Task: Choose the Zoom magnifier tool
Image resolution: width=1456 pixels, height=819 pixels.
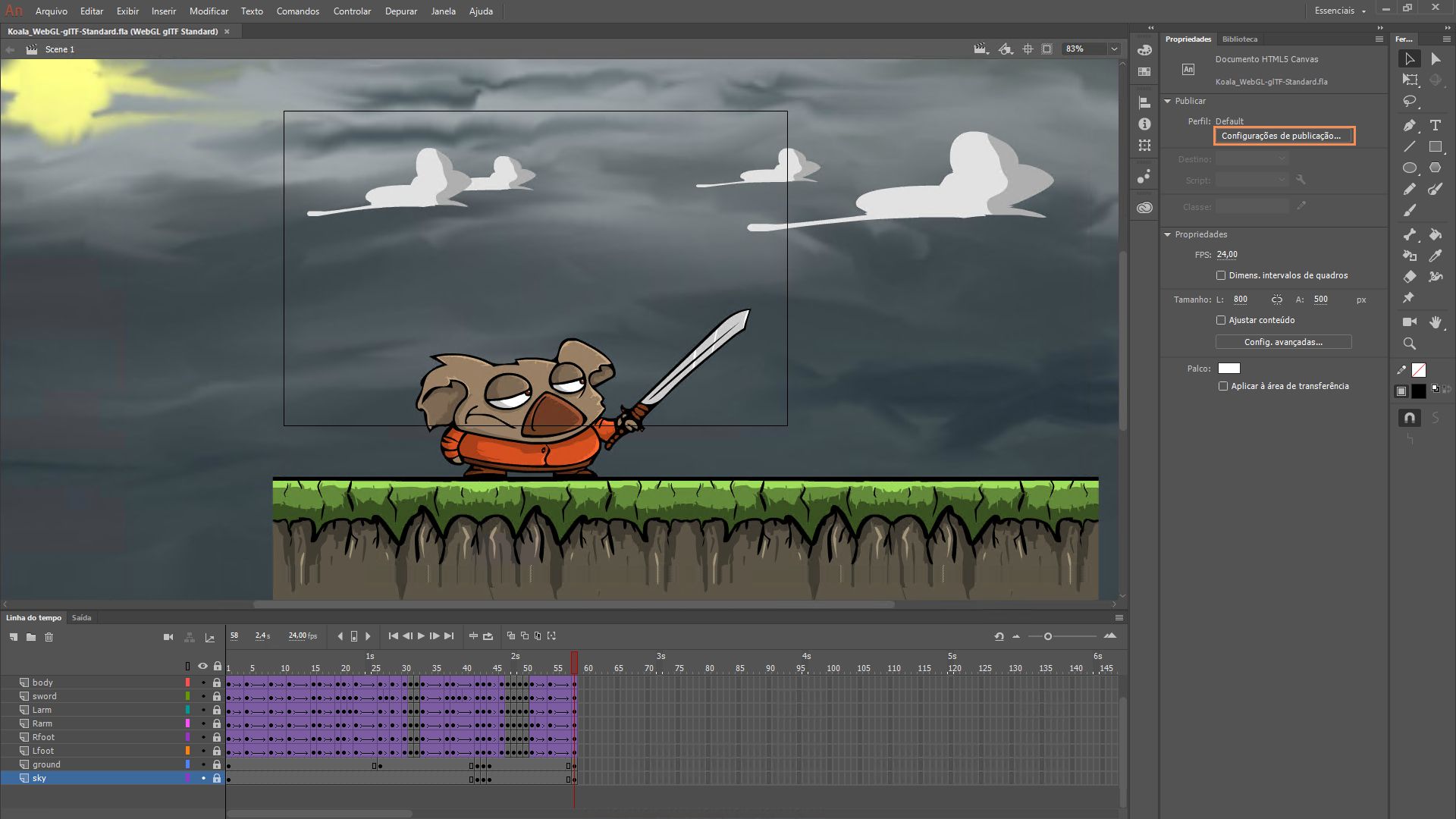Action: pyautogui.click(x=1410, y=344)
